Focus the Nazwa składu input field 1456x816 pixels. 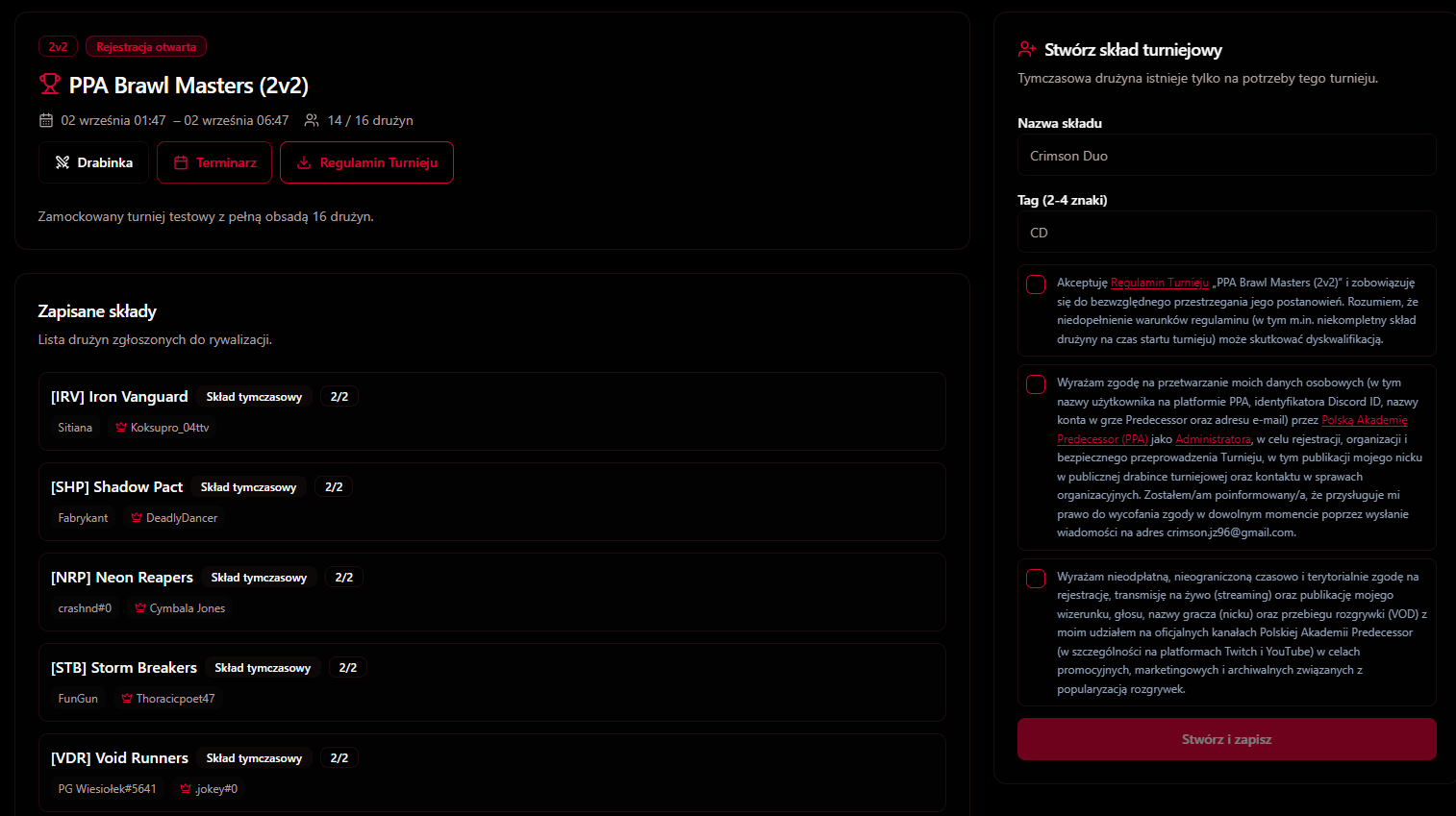pyautogui.click(x=1226, y=156)
